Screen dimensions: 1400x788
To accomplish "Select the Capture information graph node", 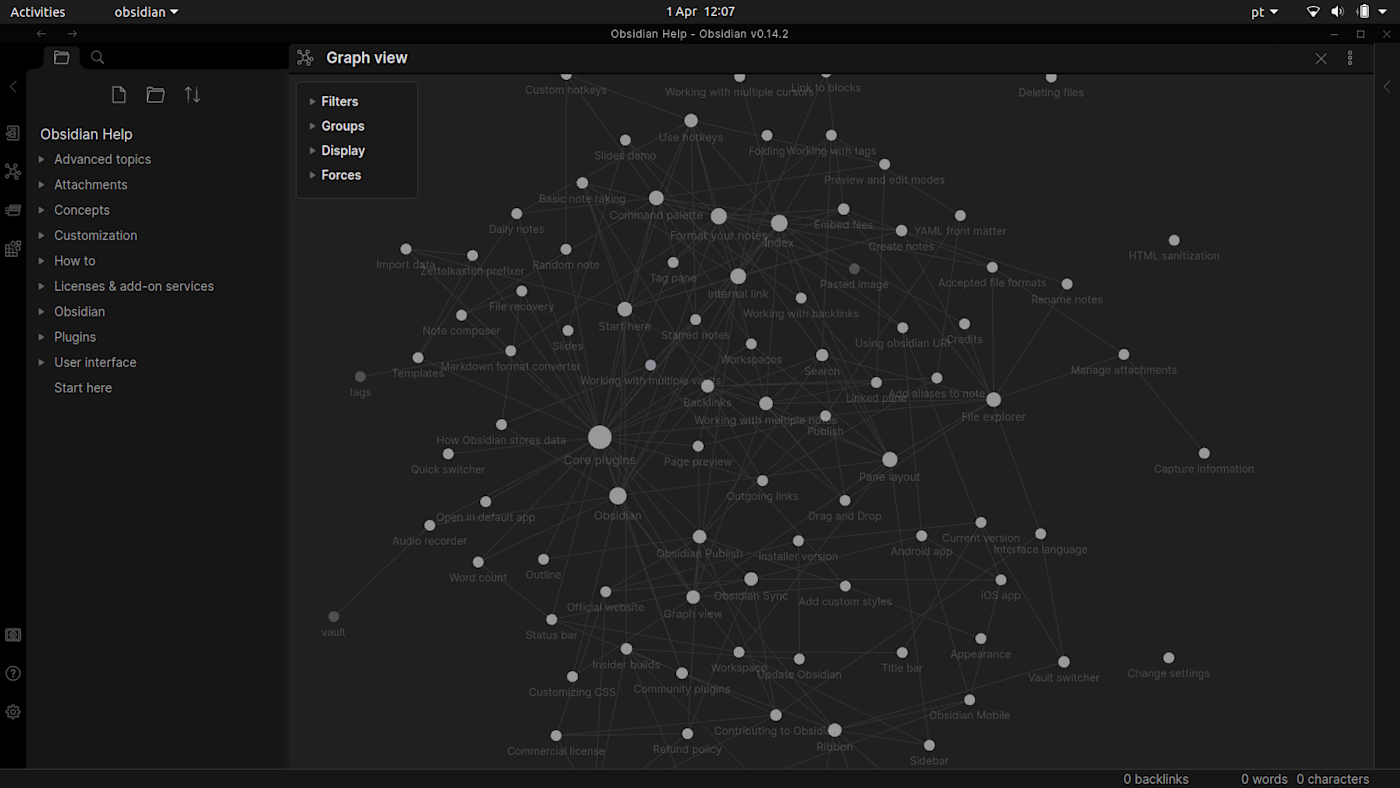I will click(x=1204, y=453).
